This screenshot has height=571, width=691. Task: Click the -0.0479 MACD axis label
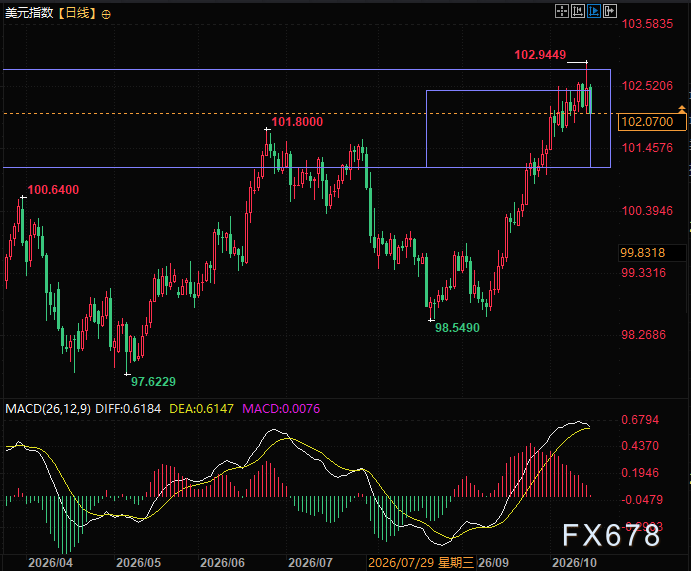642,500
